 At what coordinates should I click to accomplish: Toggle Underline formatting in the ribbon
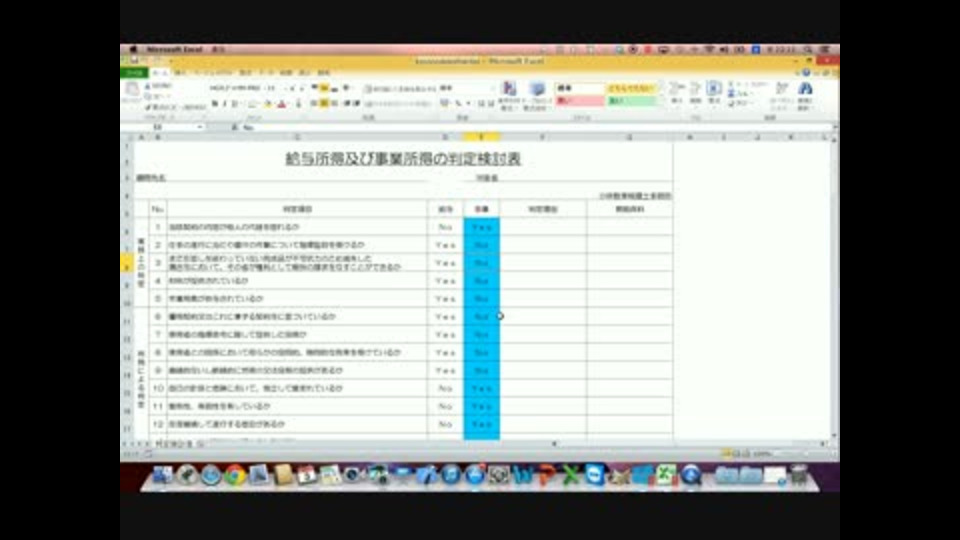point(234,103)
